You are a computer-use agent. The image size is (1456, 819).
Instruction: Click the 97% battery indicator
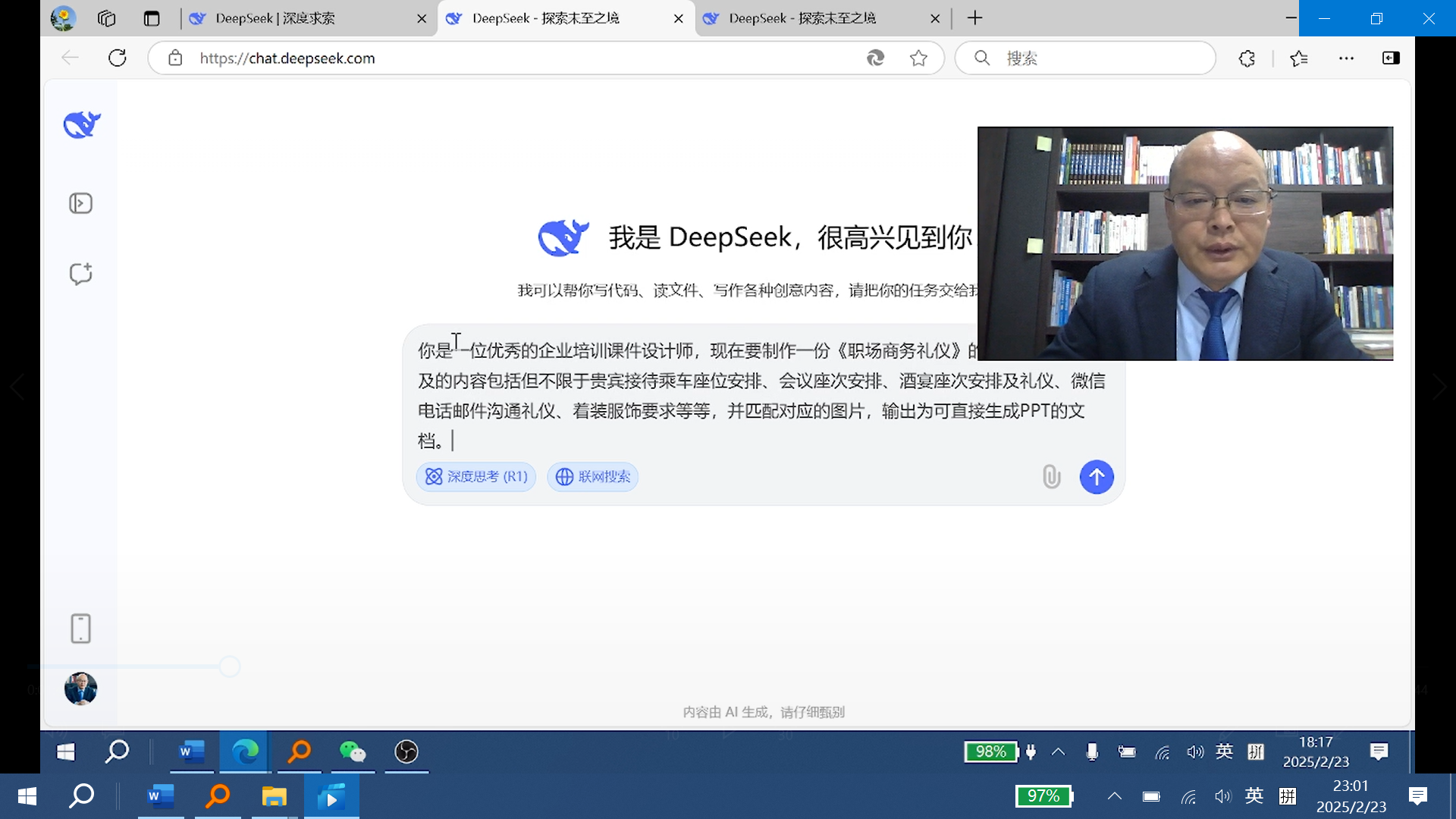click(1044, 796)
